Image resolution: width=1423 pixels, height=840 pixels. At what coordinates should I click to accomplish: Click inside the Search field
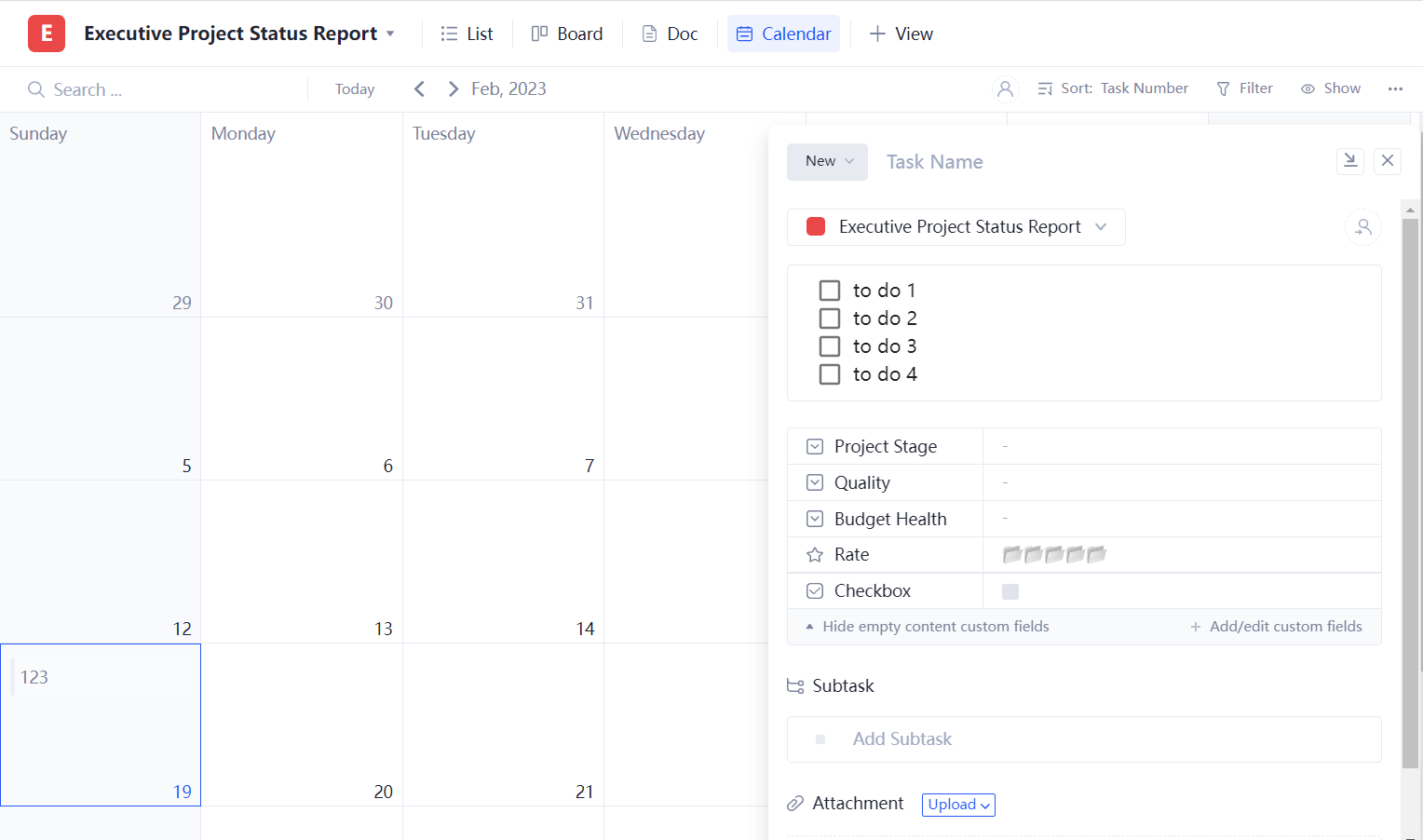coord(112,88)
